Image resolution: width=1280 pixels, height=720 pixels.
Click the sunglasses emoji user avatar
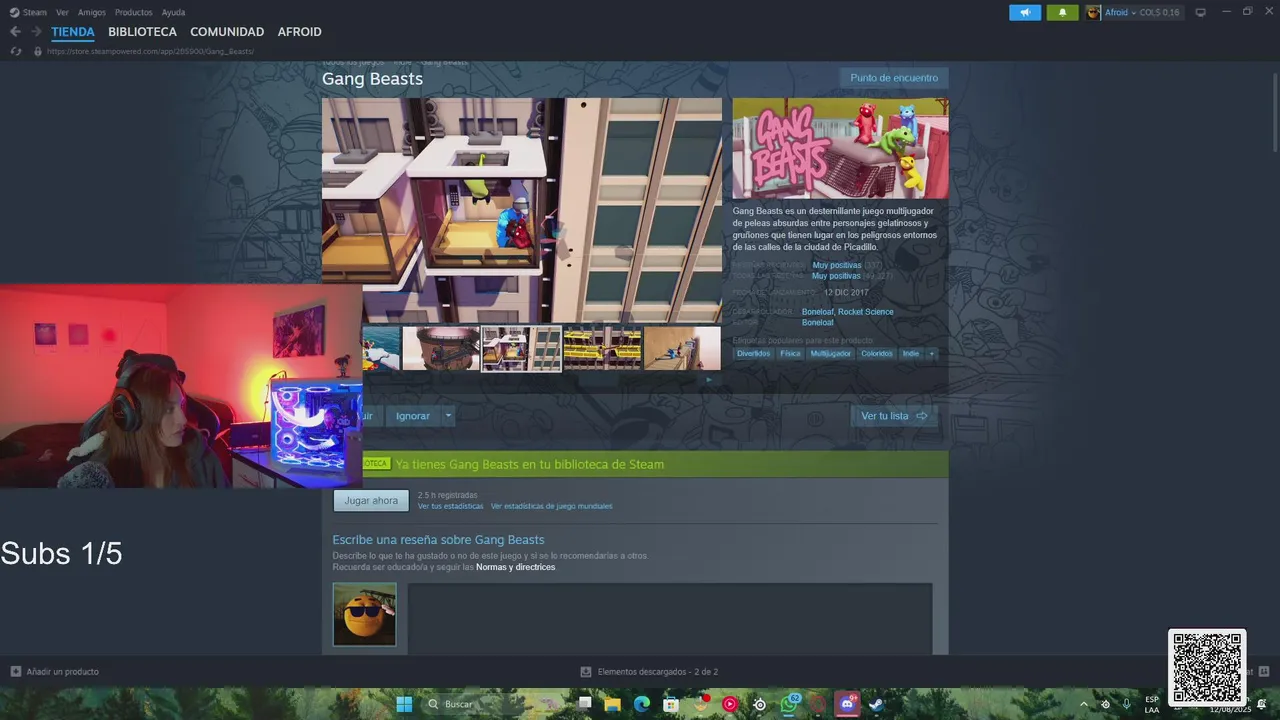point(364,614)
